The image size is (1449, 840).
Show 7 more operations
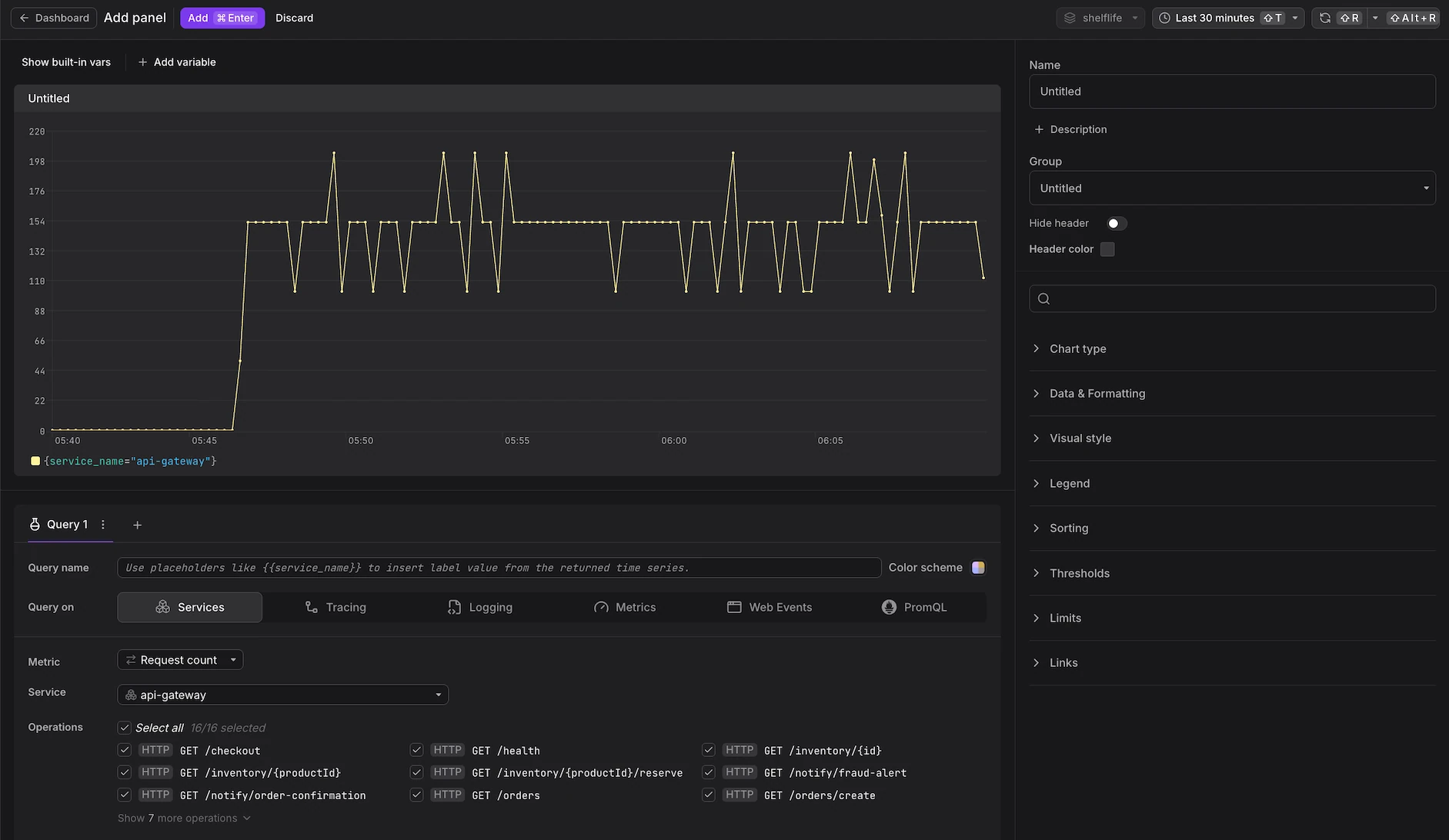184,818
